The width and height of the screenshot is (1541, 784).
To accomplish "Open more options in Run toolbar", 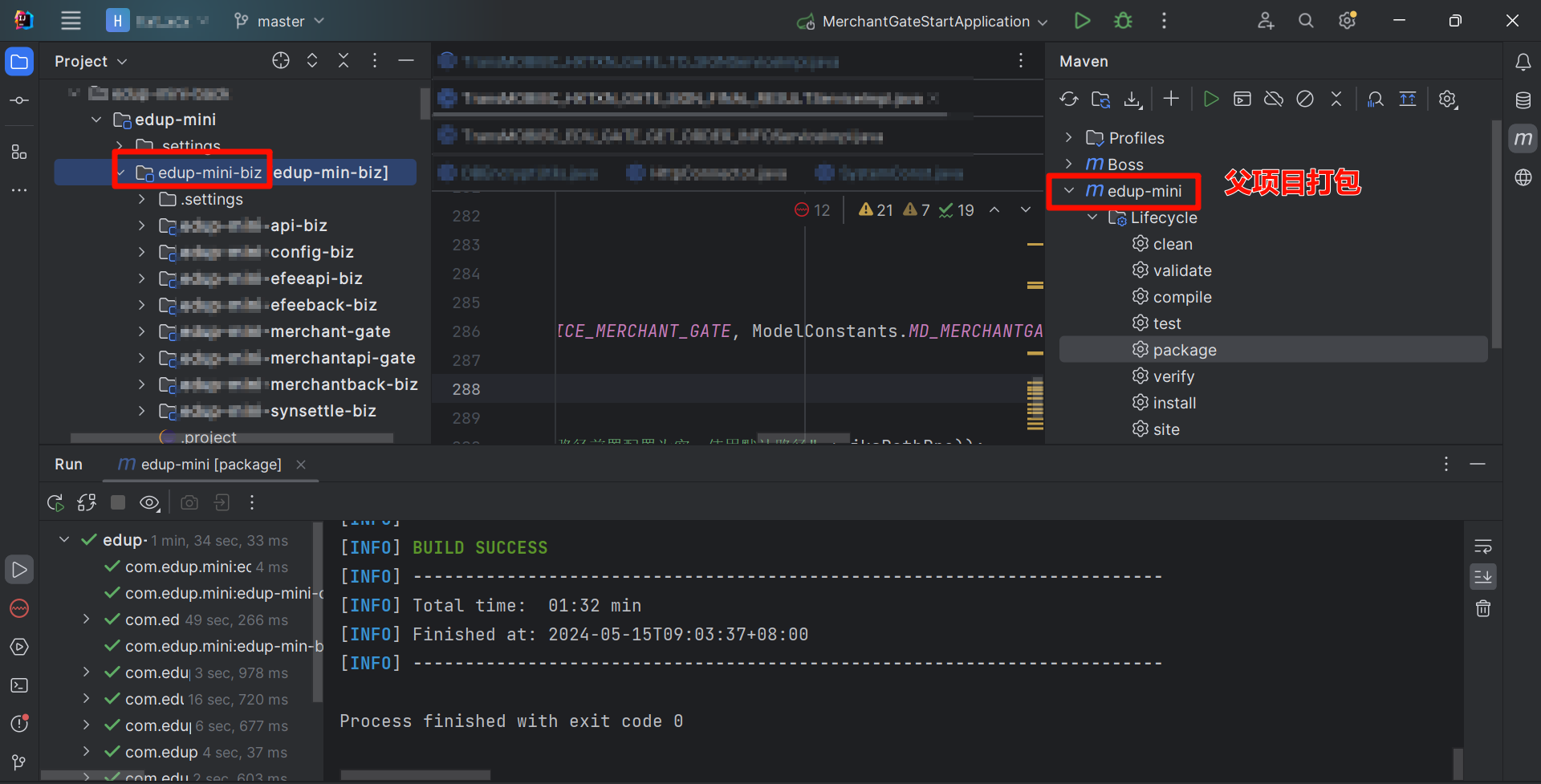I will [252, 502].
